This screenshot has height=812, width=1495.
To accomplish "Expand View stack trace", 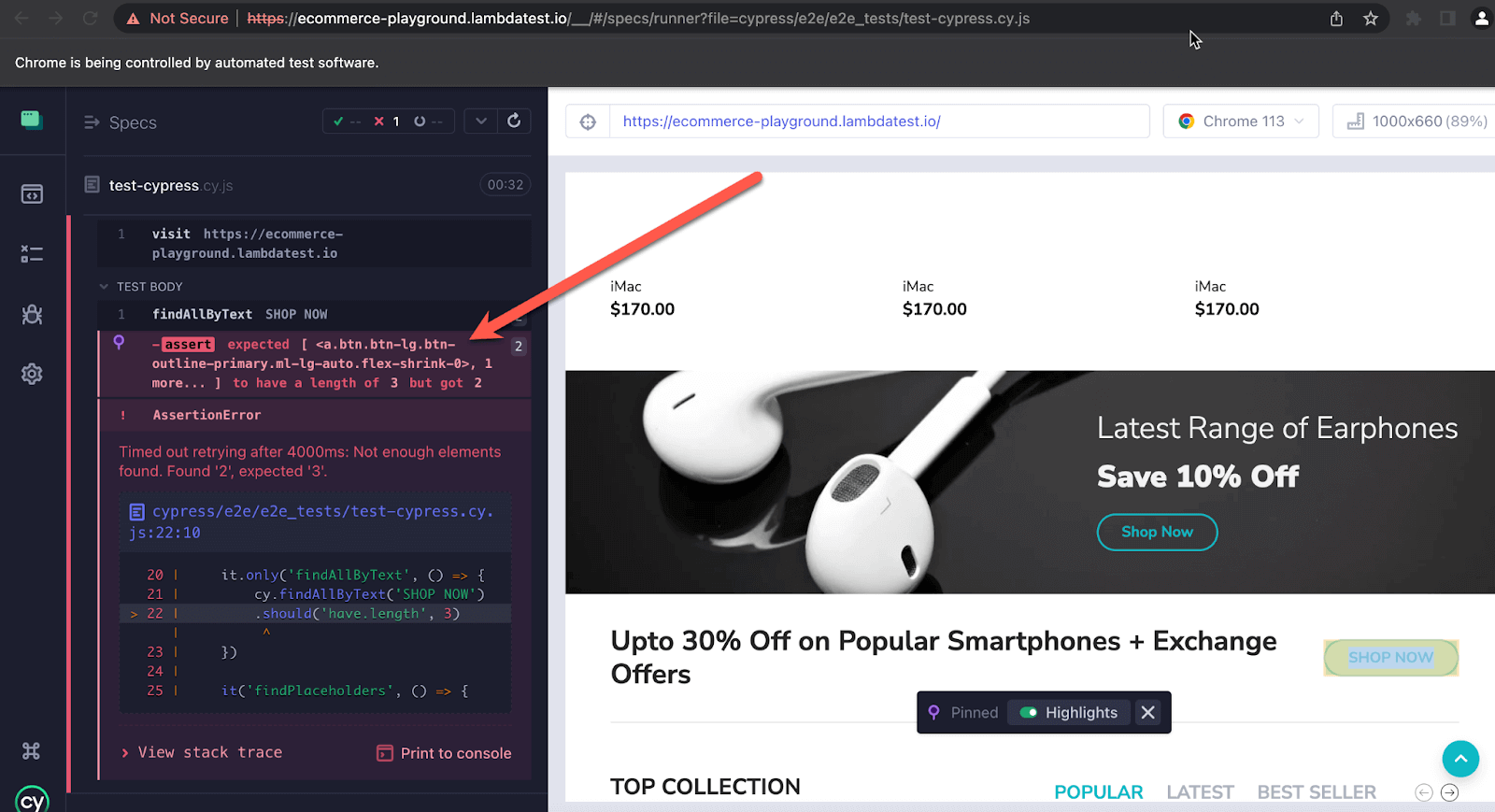I will coord(209,752).
